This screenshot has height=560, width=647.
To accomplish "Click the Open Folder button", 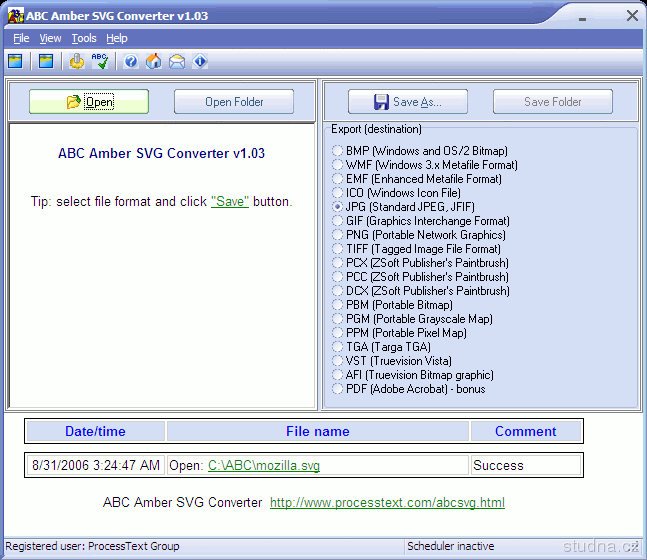I will point(234,102).
